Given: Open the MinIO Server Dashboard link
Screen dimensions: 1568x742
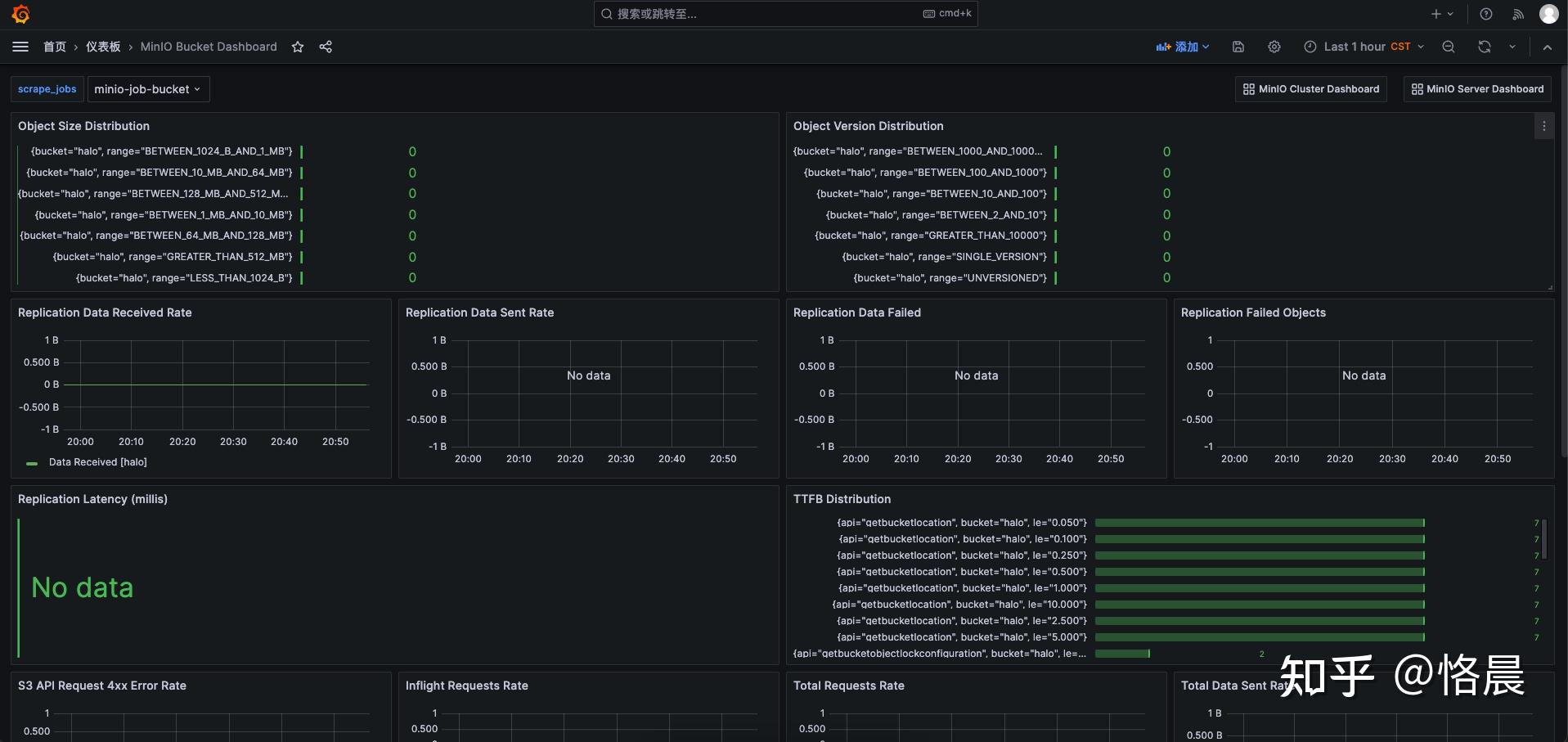Looking at the screenshot, I should [x=1476, y=89].
